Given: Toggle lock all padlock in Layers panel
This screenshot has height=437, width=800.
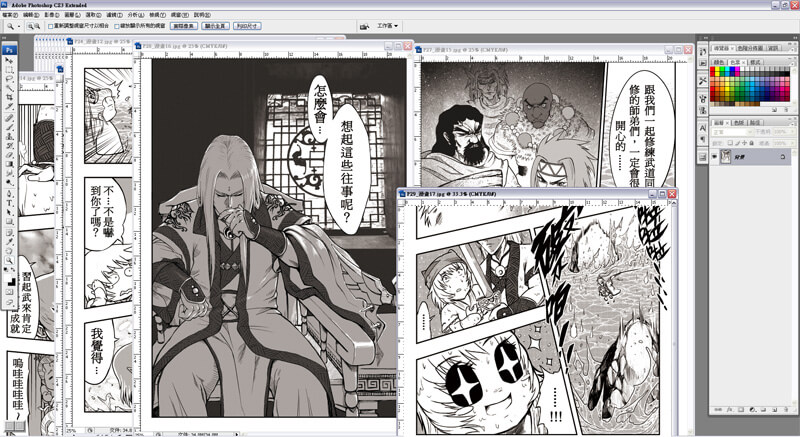Looking at the screenshot, I should pos(751,143).
